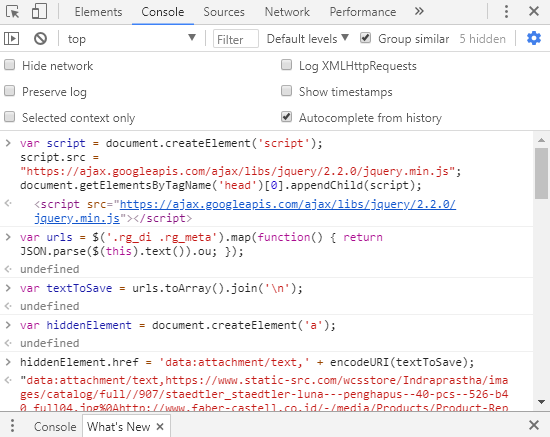Open the googleapis jquery script link

288,204
